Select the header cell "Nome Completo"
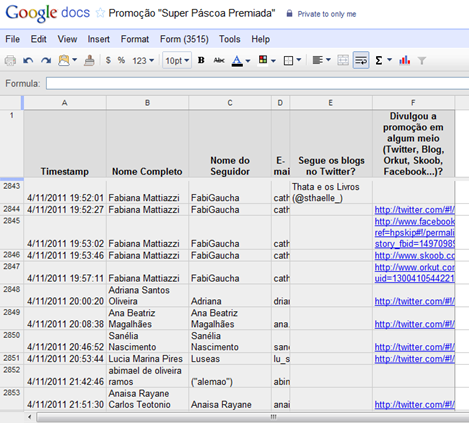Screen dimensions: 469x423 click(147, 144)
